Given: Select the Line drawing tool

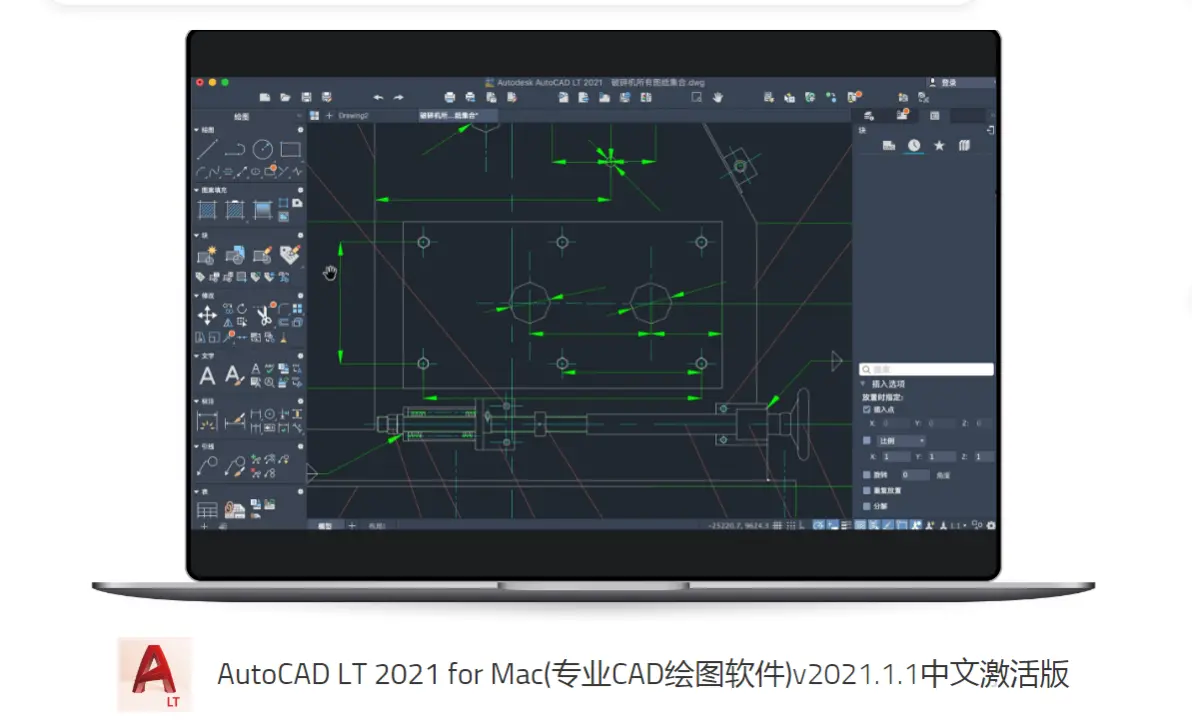Looking at the screenshot, I should [207, 150].
